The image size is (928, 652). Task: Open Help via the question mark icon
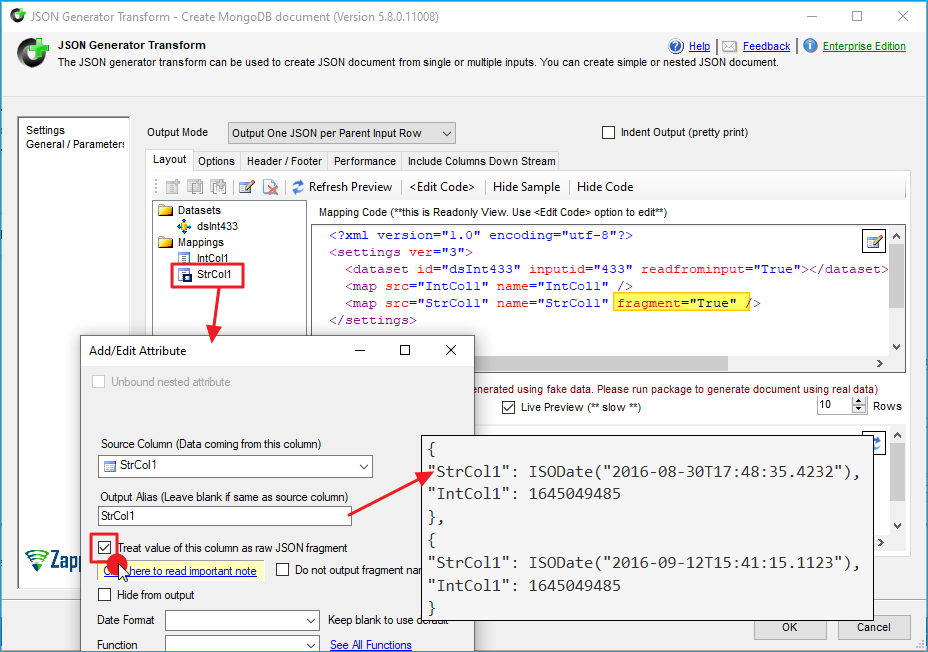[x=677, y=46]
